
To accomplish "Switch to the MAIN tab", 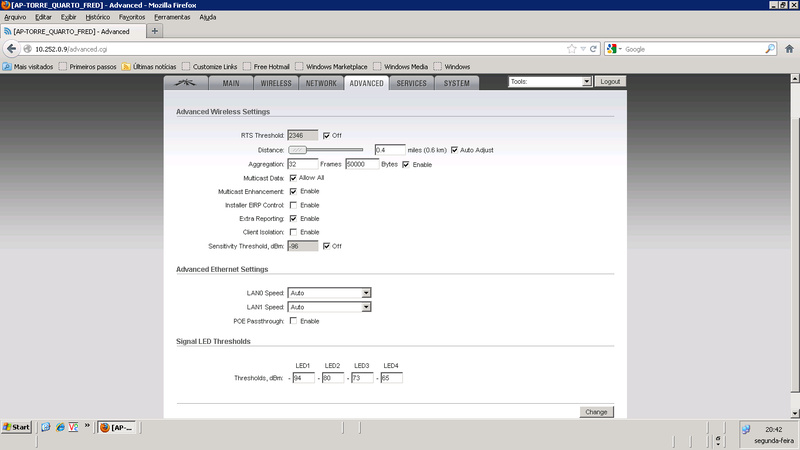I will point(231,83).
